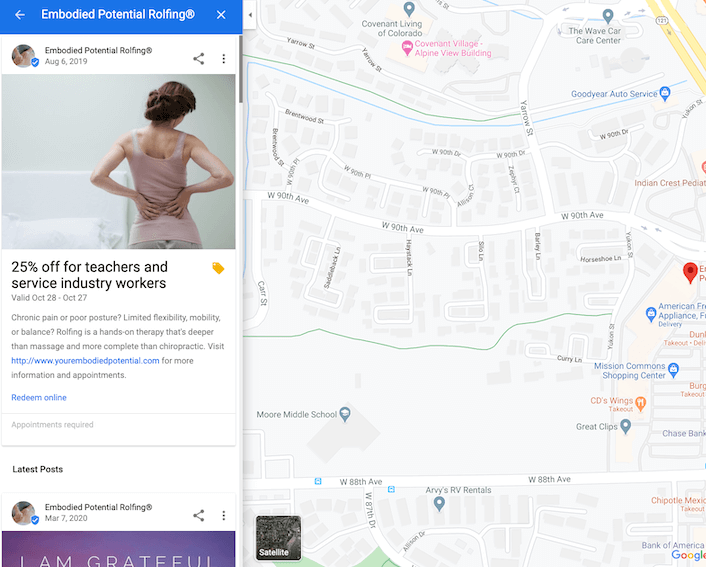
Task: Click the Goodyear Auto Service marker
Action: click(665, 93)
